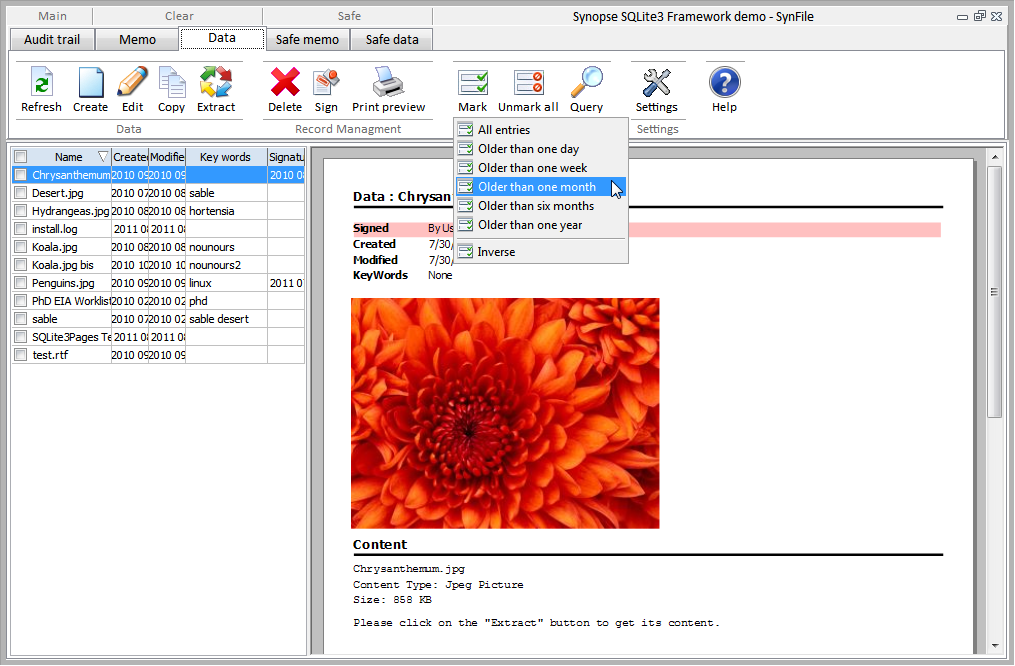Tick the checkbox for Desert.jpg
The image size is (1015, 666).
[21, 193]
